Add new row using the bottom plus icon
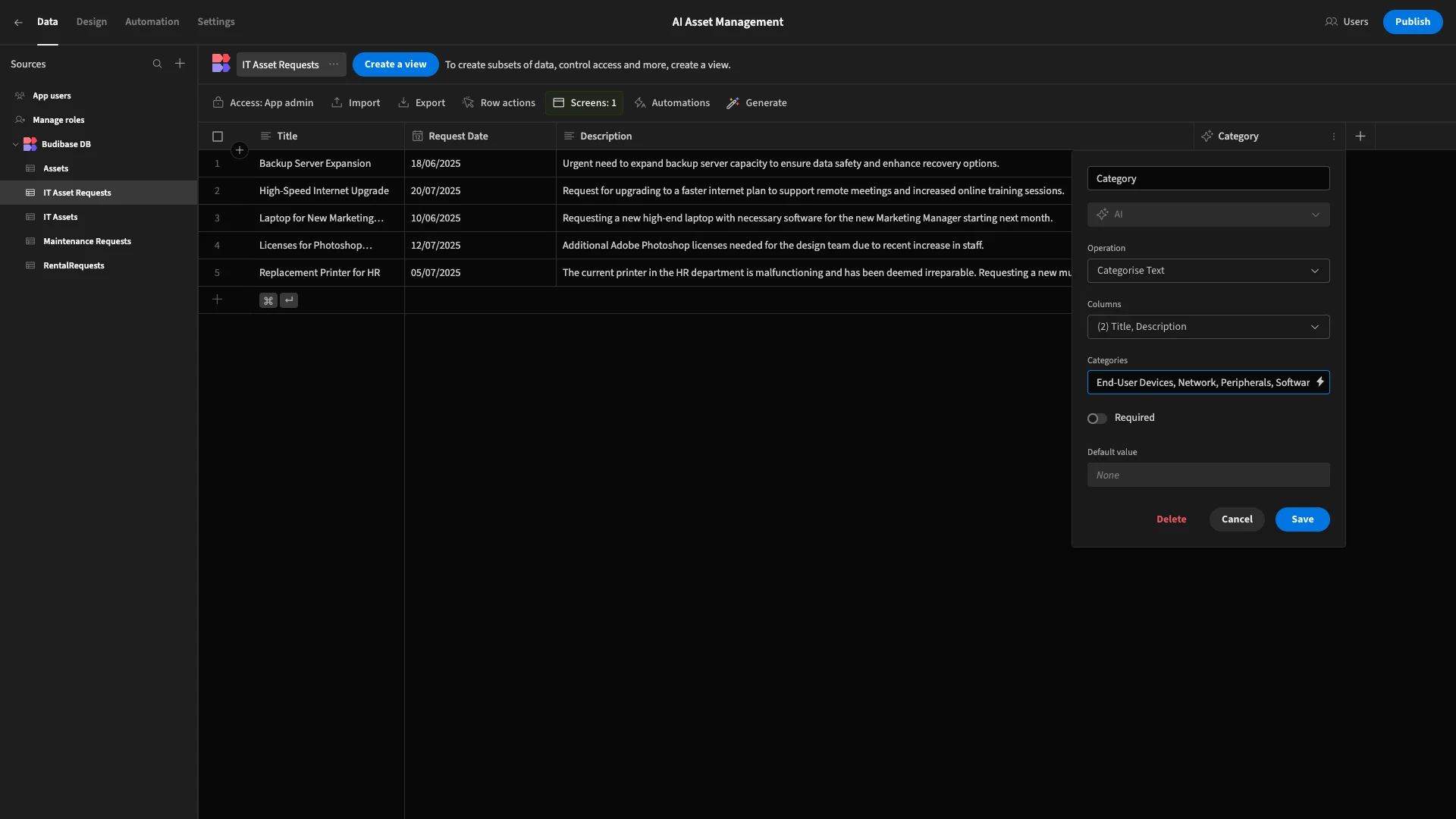 coord(217,300)
